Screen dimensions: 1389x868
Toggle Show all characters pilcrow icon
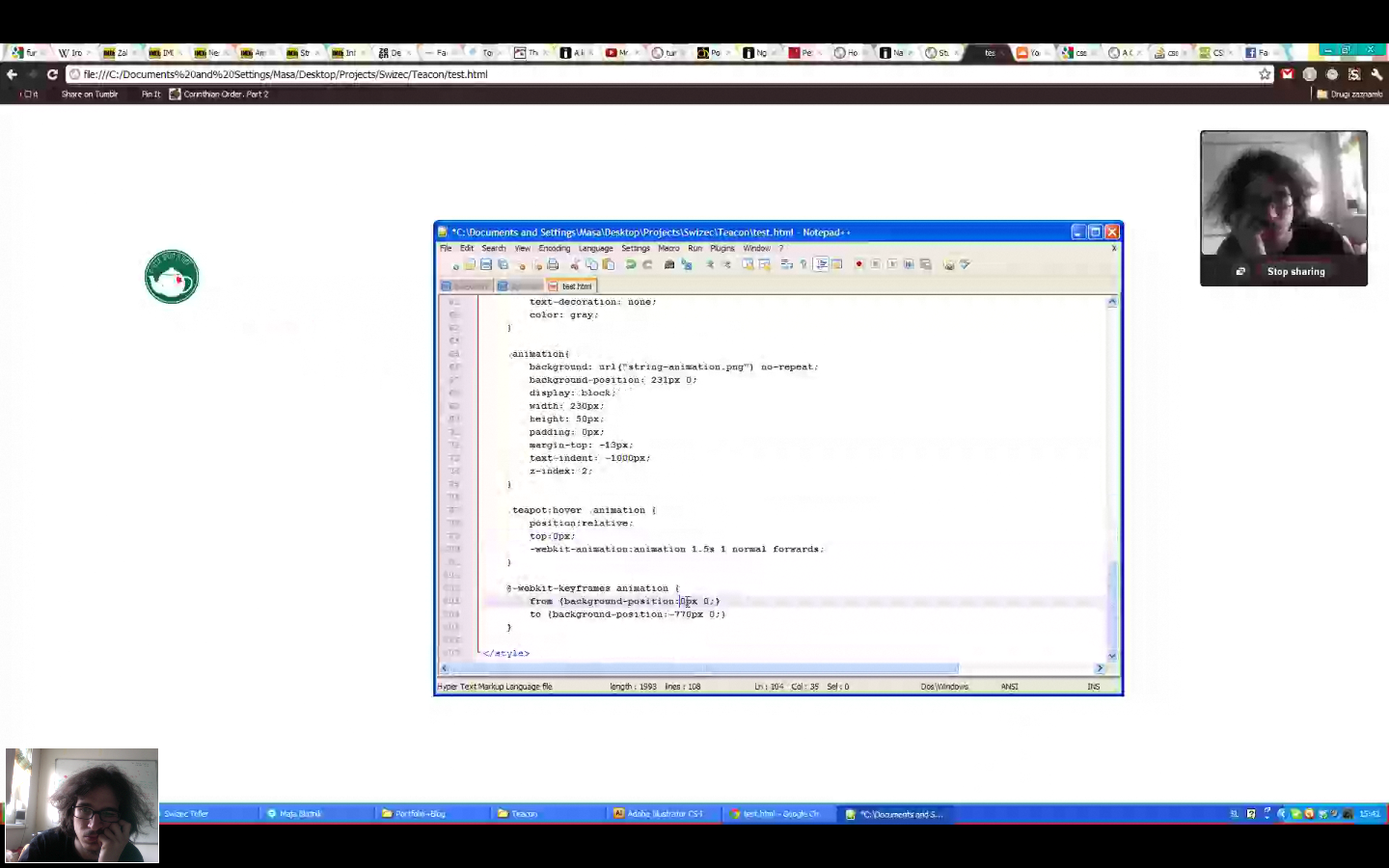(803, 264)
